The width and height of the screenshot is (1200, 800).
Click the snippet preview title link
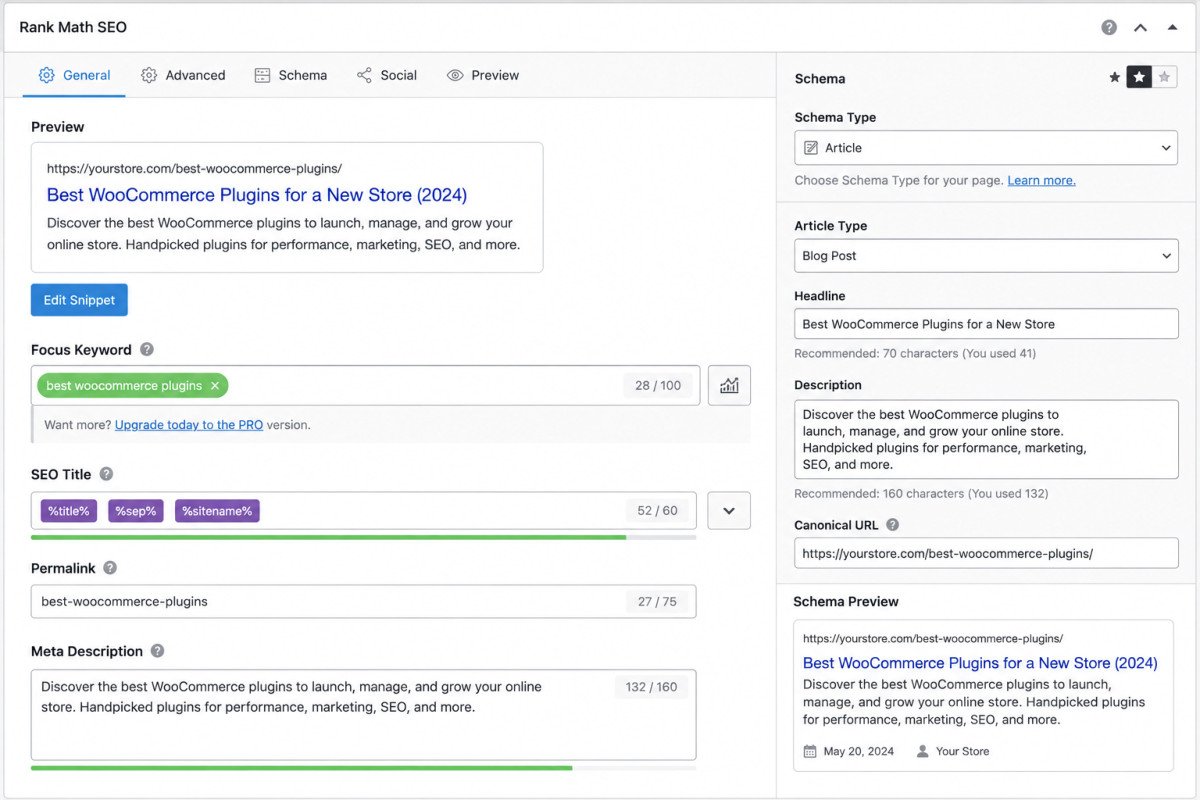point(257,194)
